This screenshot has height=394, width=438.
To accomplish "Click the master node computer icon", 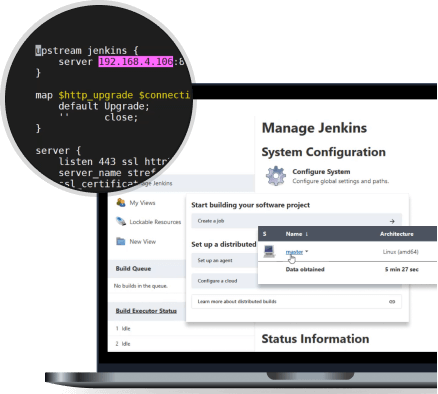I will pyautogui.click(x=269, y=251).
